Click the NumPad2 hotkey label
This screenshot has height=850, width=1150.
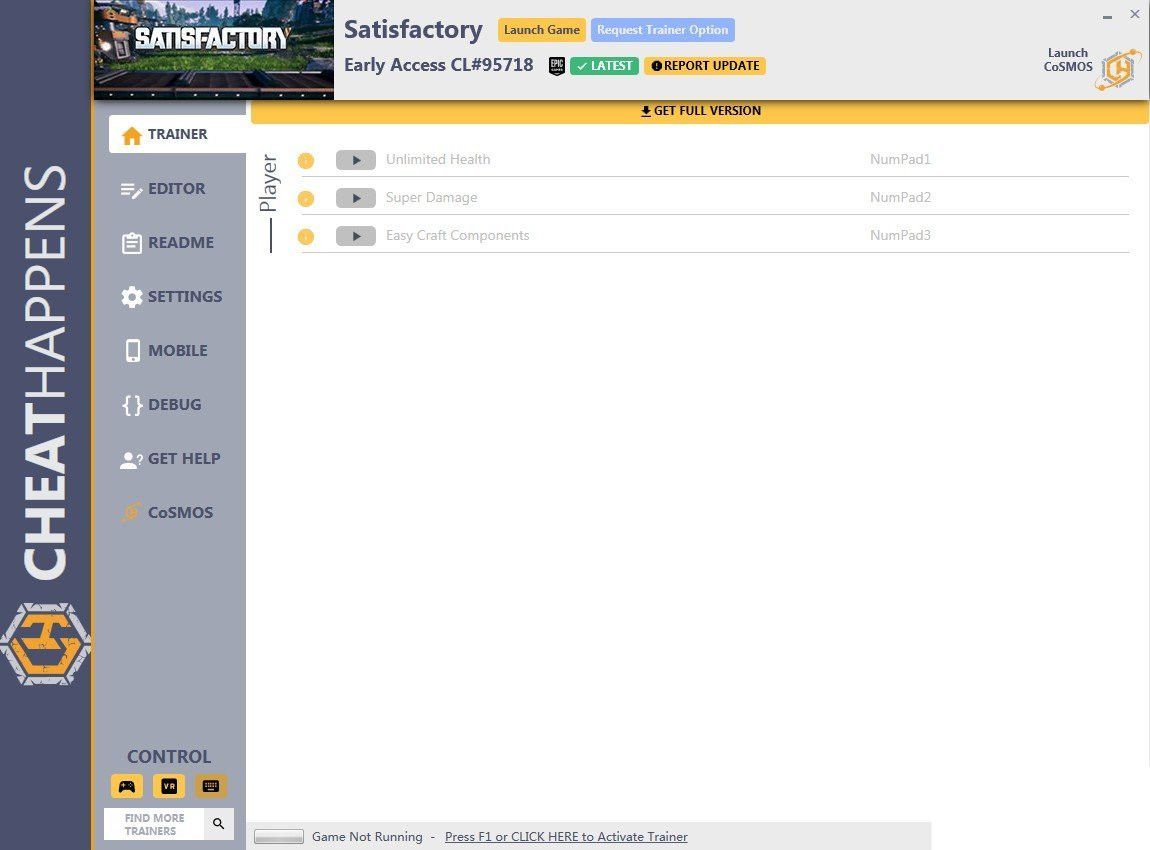click(900, 197)
